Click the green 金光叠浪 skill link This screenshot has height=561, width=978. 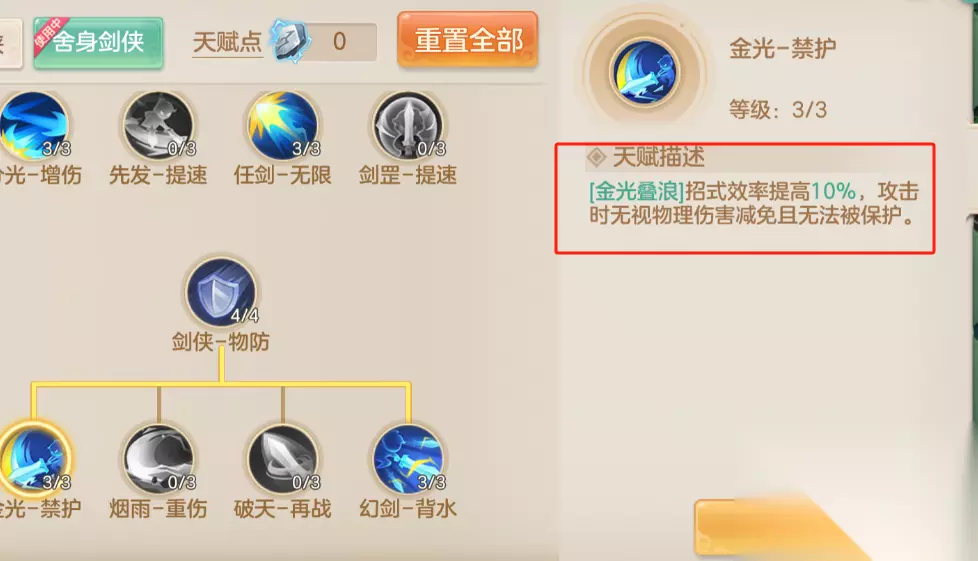637,191
